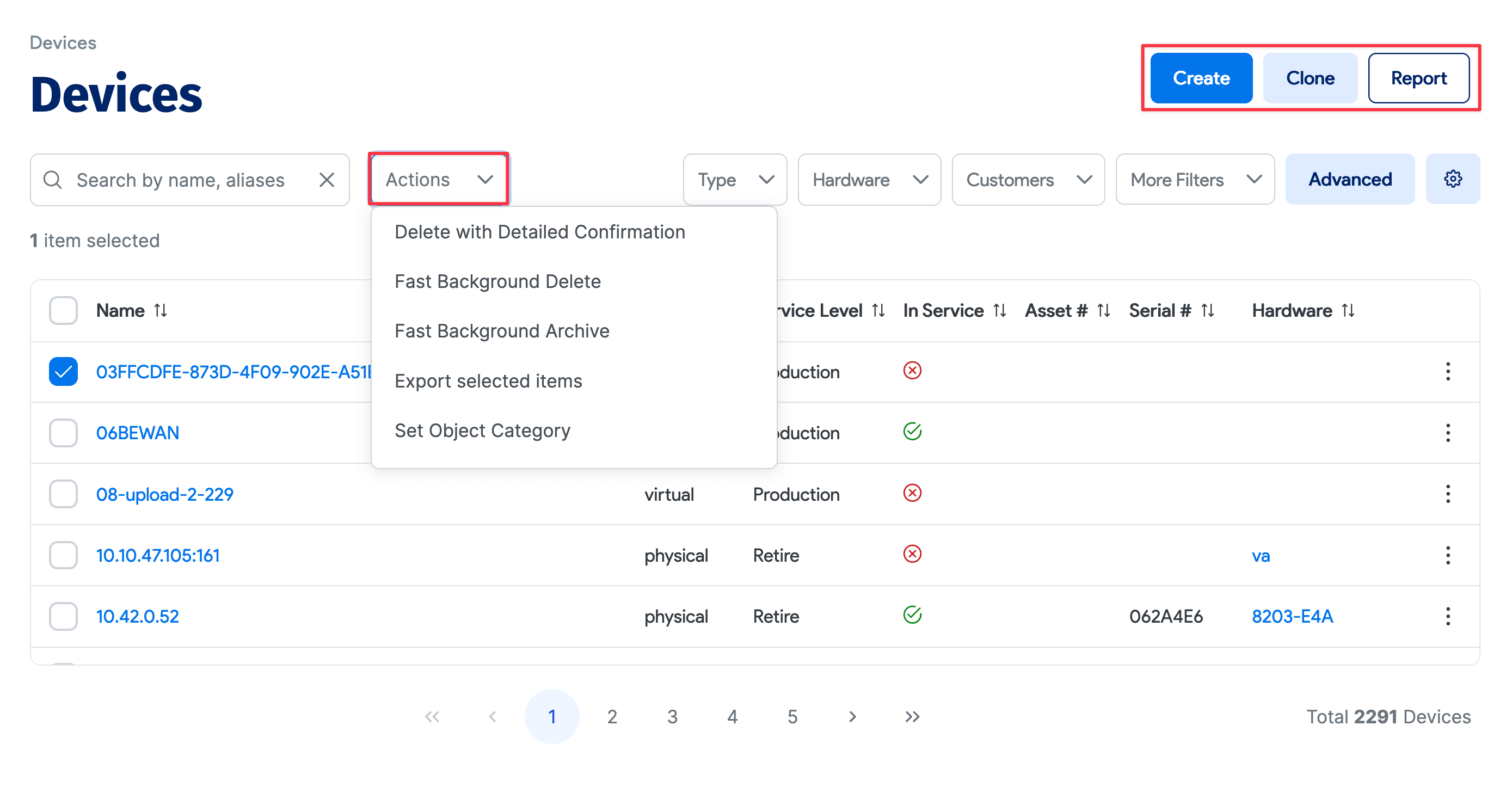Go to page 3 of the device list
This screenshot has height=799, width=1512.
click(x=672, y=716)
